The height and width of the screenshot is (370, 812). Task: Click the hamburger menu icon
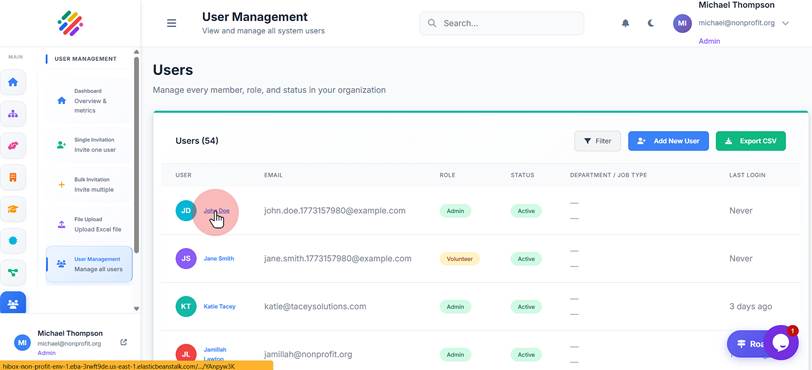[171, 23]
